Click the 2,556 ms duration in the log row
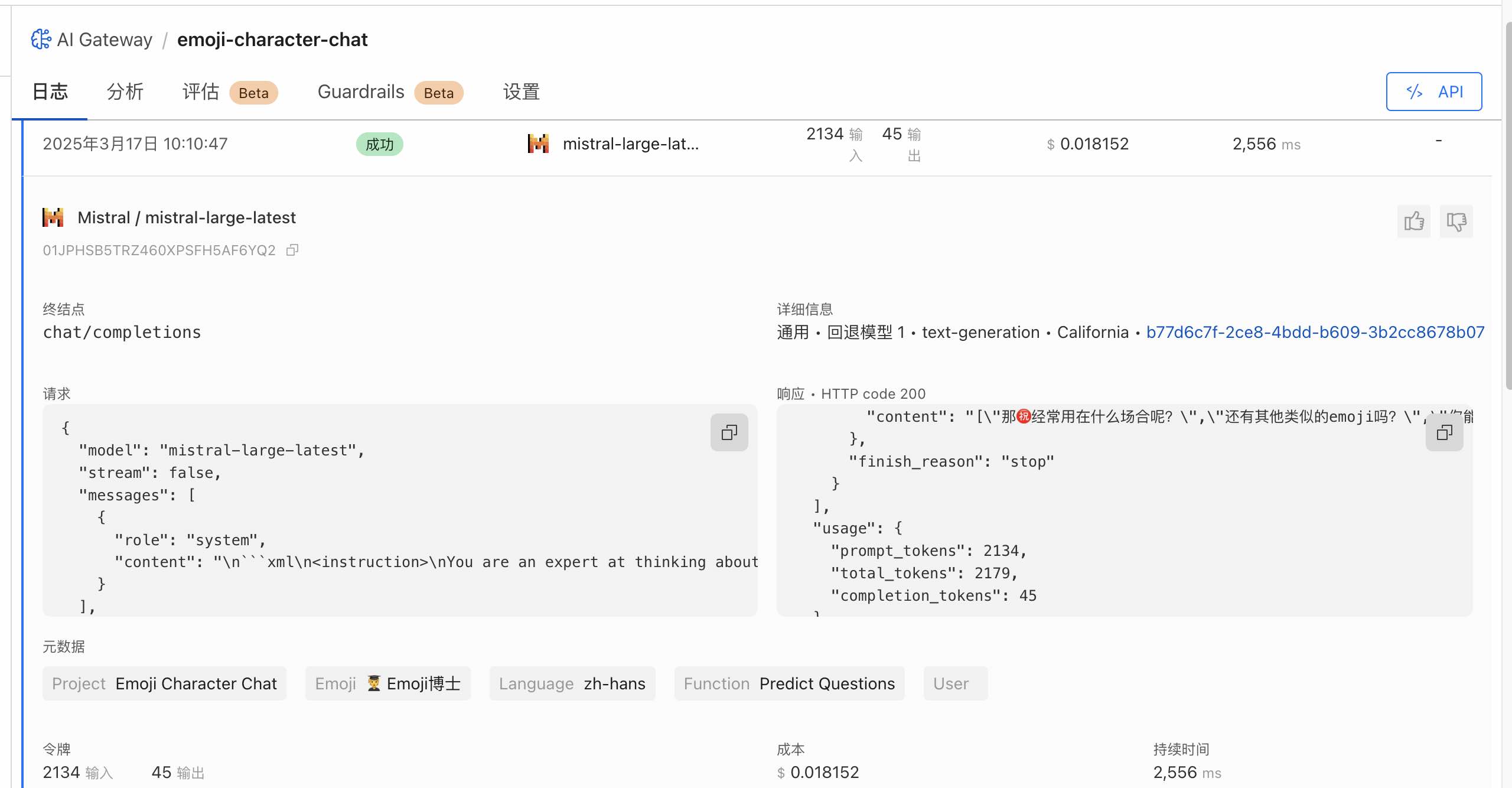This screenshot has width=1512, height=788. [x=1266, y=144]
